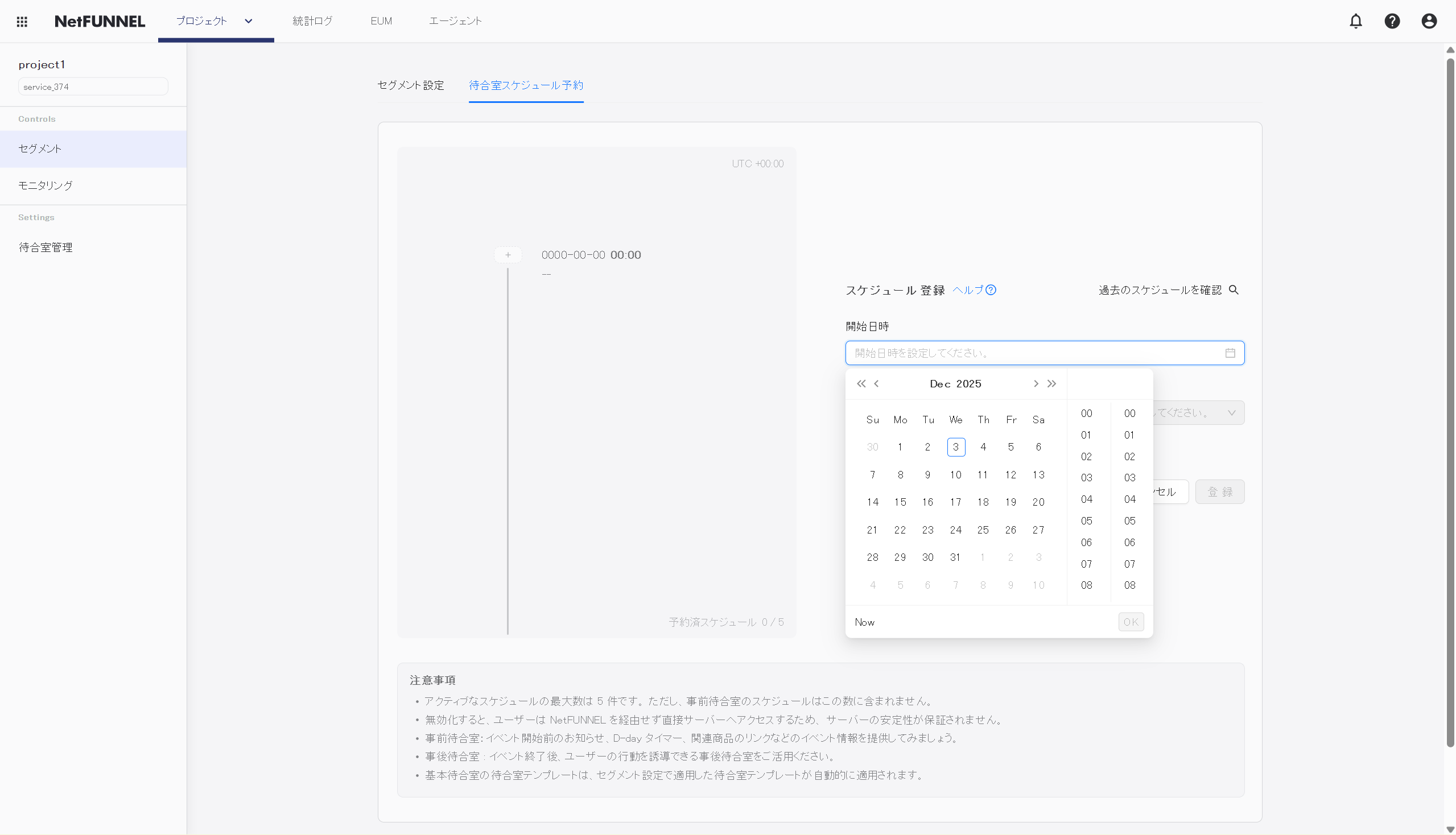The height and width of the screenshot is (835, 1456).
Task: Click the plus button on schedule timeline
Action: (x=508, y=255)
